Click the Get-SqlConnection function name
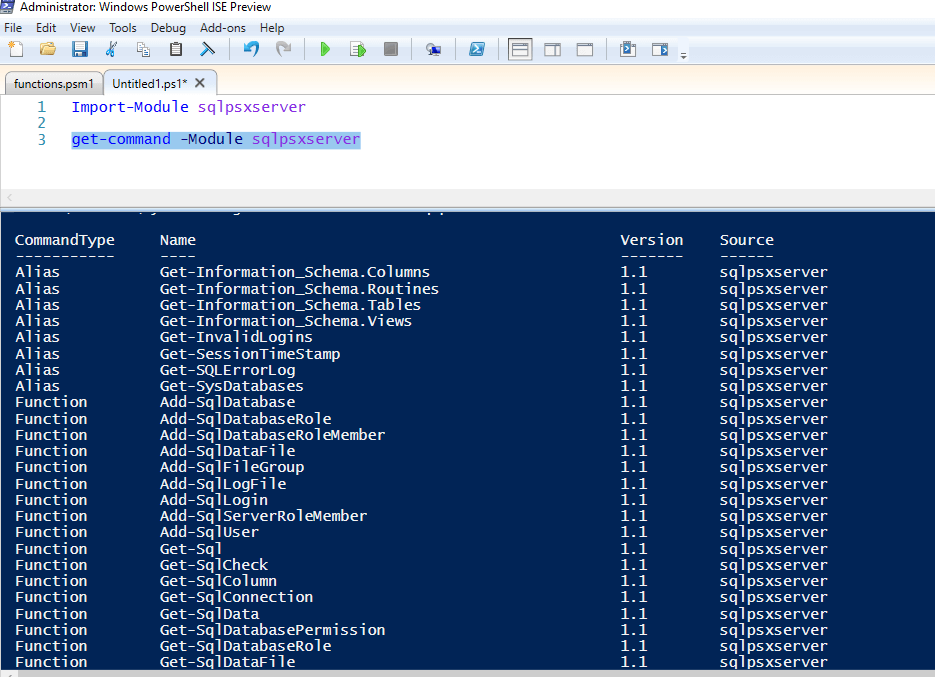This screenshot has width=935, height=677. pos(236,597)
